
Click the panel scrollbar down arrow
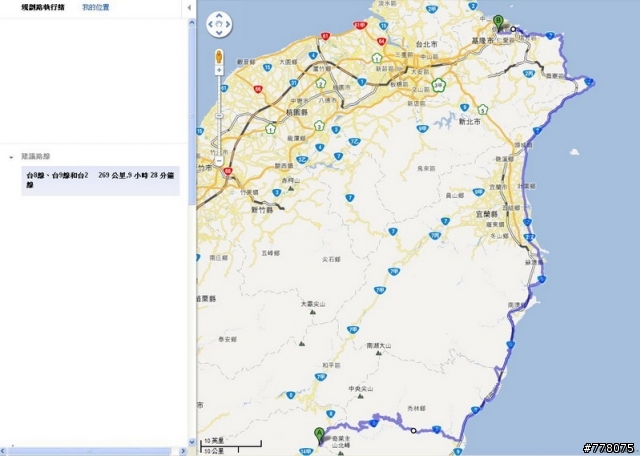tap(192, 442)
